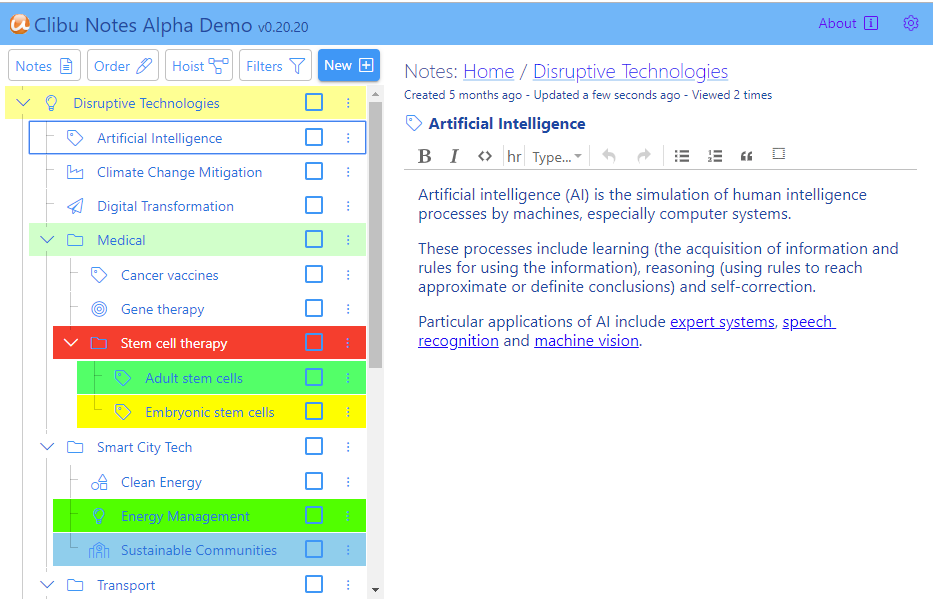
Task: Open the Order toolbar menu
Action: 123,65
